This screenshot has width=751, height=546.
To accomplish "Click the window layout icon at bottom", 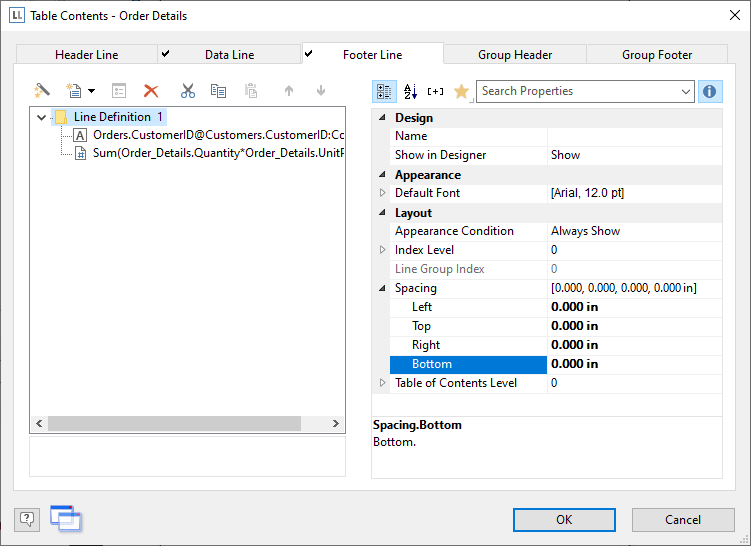I will 66,519.
